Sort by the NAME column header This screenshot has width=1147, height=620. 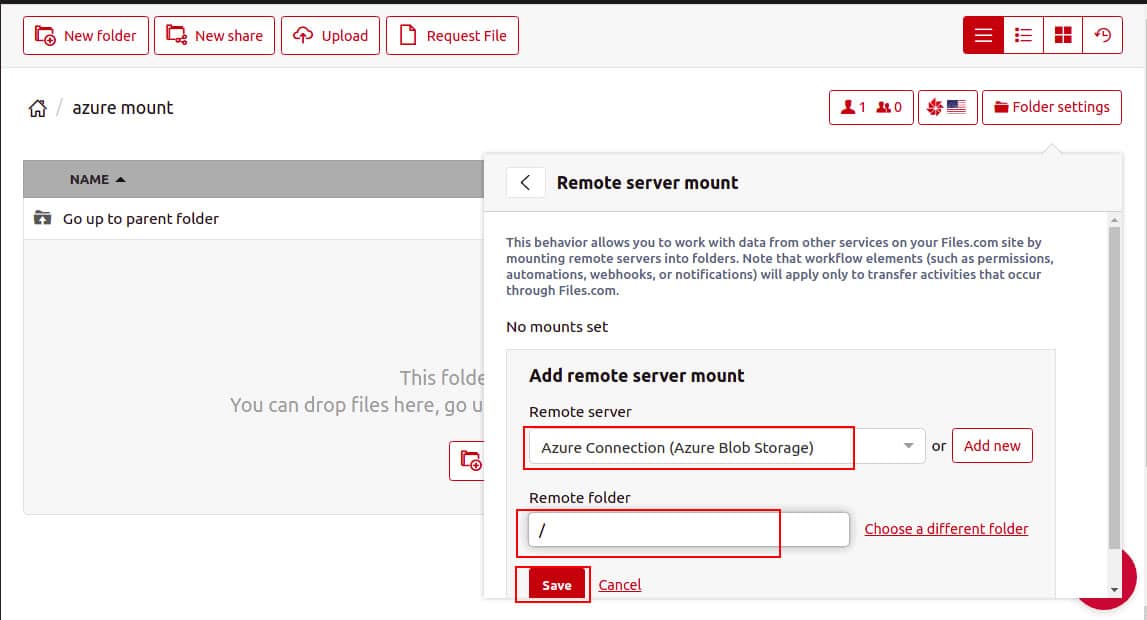point(89,179)
